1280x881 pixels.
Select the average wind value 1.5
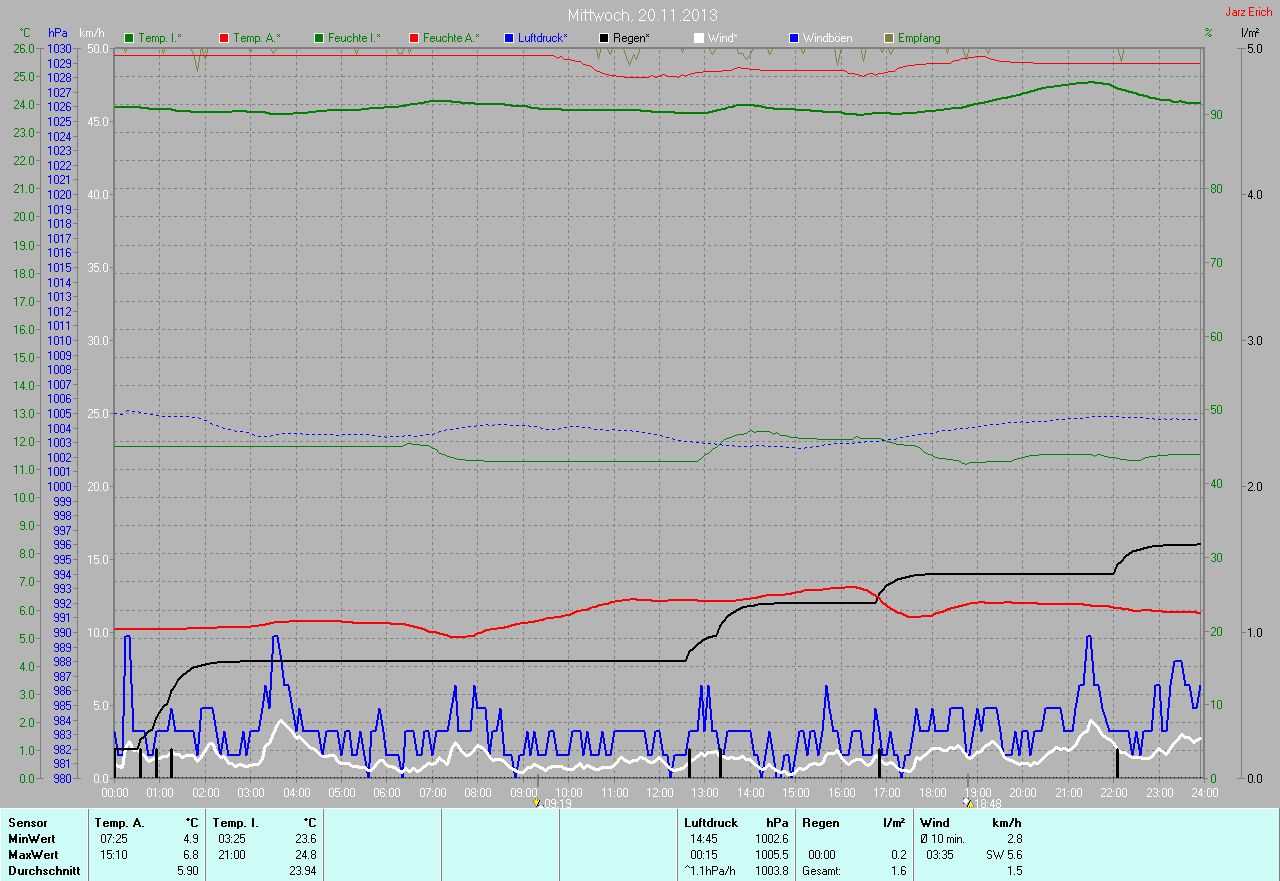pyautogui.click(x=1014, y=871)
